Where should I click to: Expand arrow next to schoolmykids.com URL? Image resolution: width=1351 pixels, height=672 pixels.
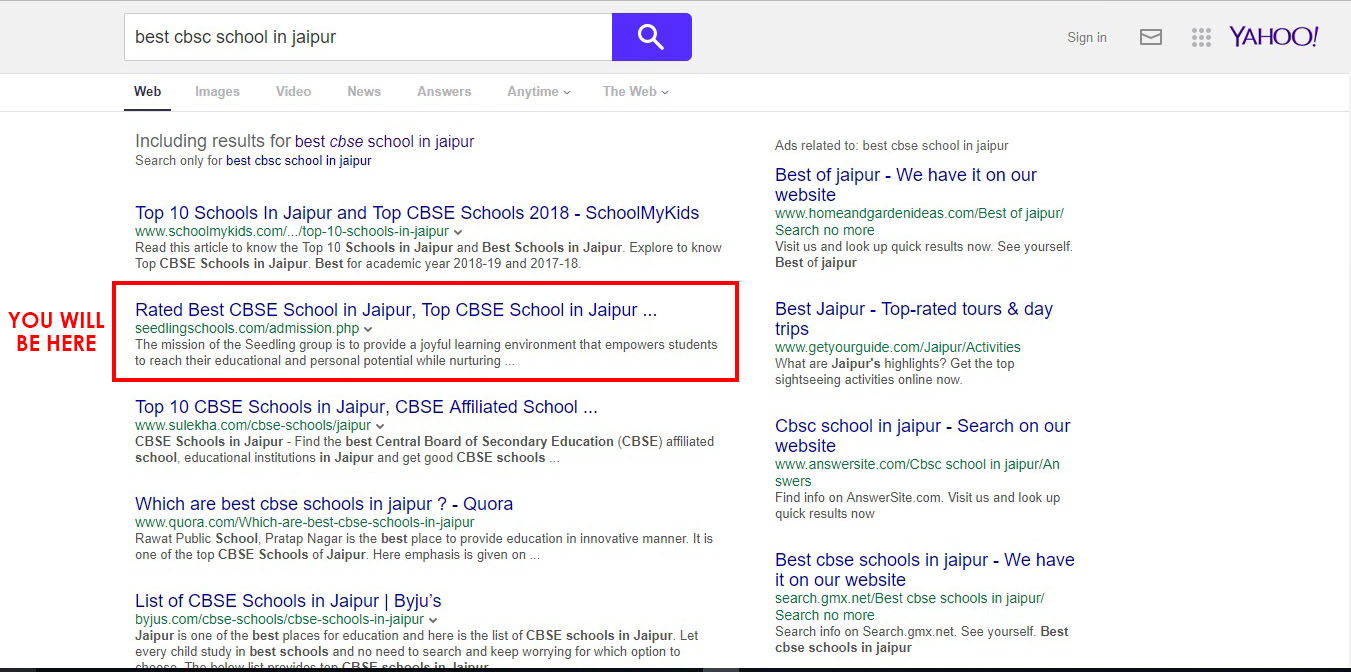click(459, 232)
